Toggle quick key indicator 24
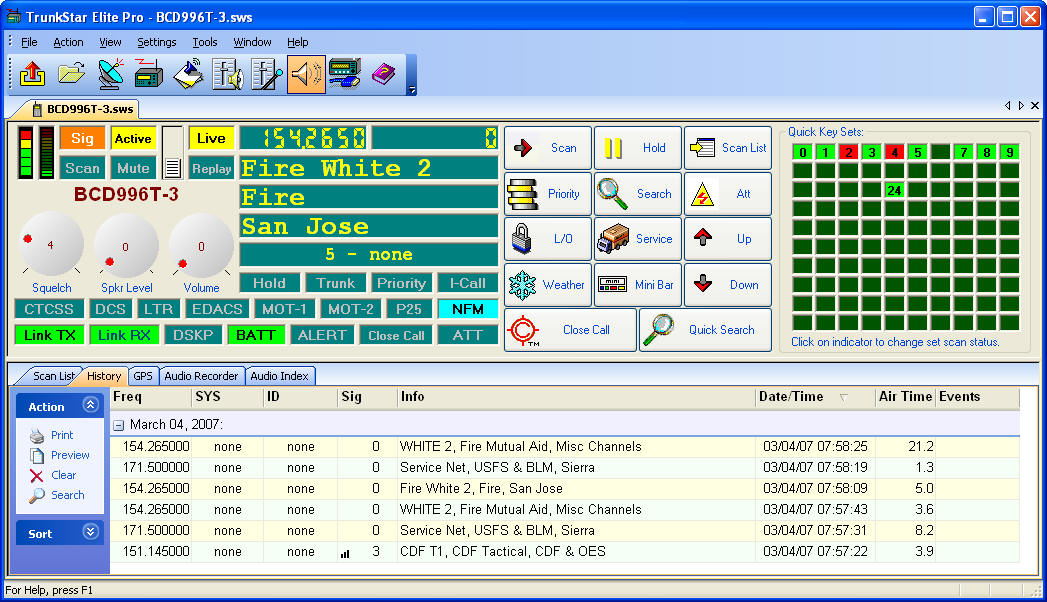 pos(895,190)
